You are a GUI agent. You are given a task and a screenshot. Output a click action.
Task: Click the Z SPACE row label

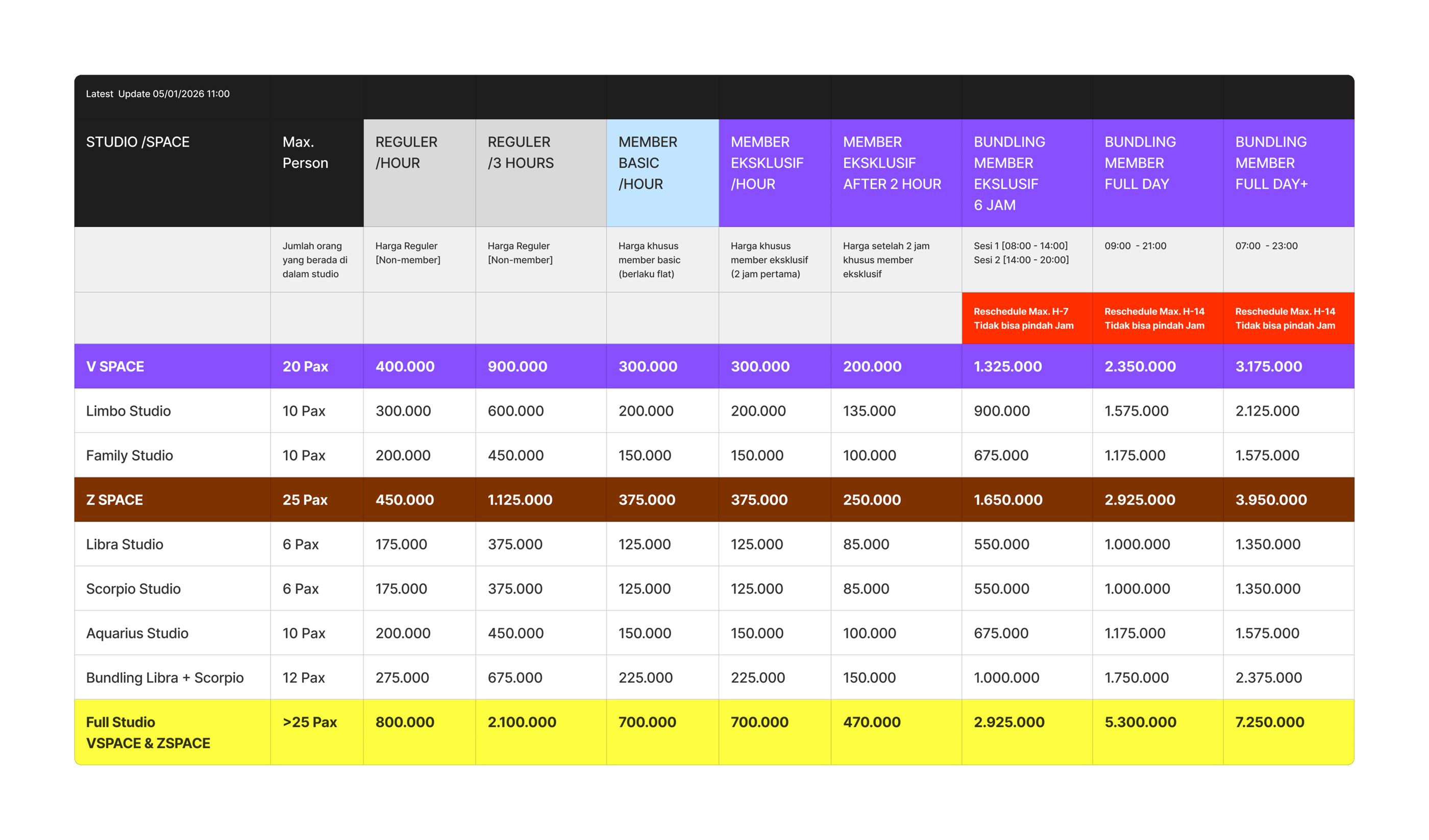(x=114, y=500)
